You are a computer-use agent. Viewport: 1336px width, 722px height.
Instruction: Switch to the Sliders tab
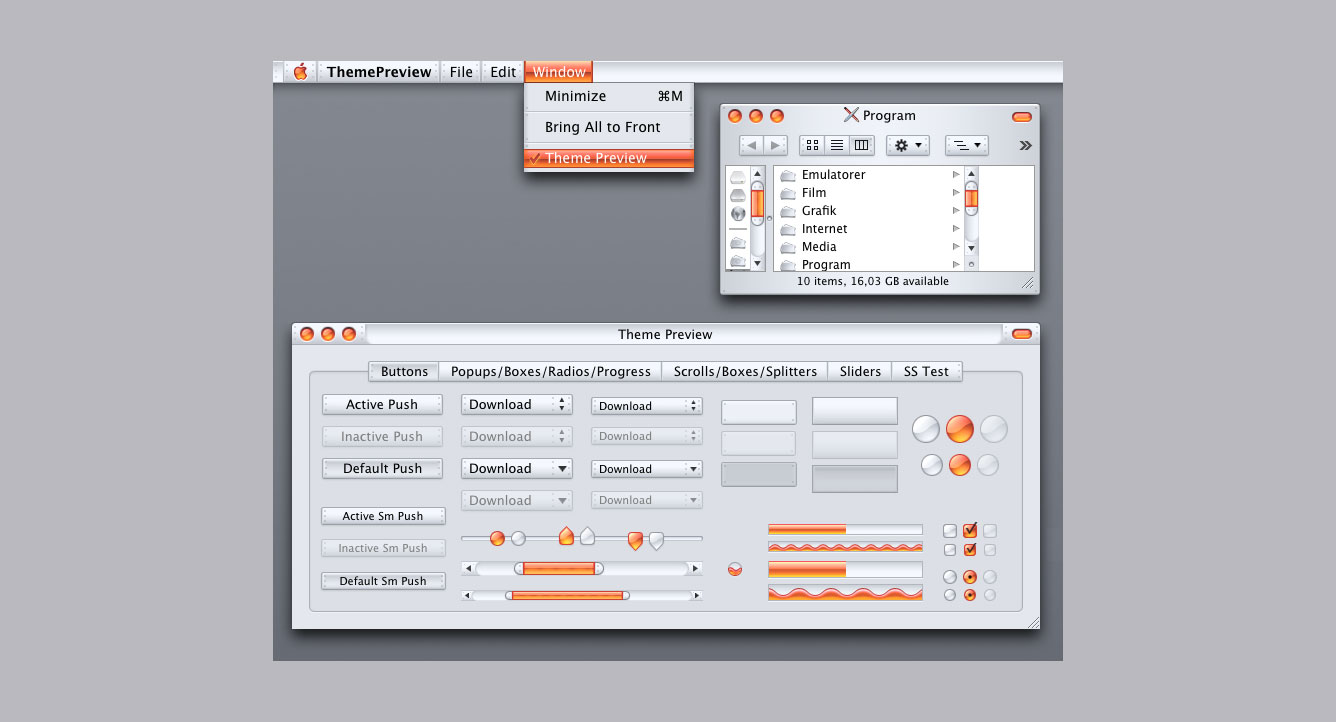point(860,371)
